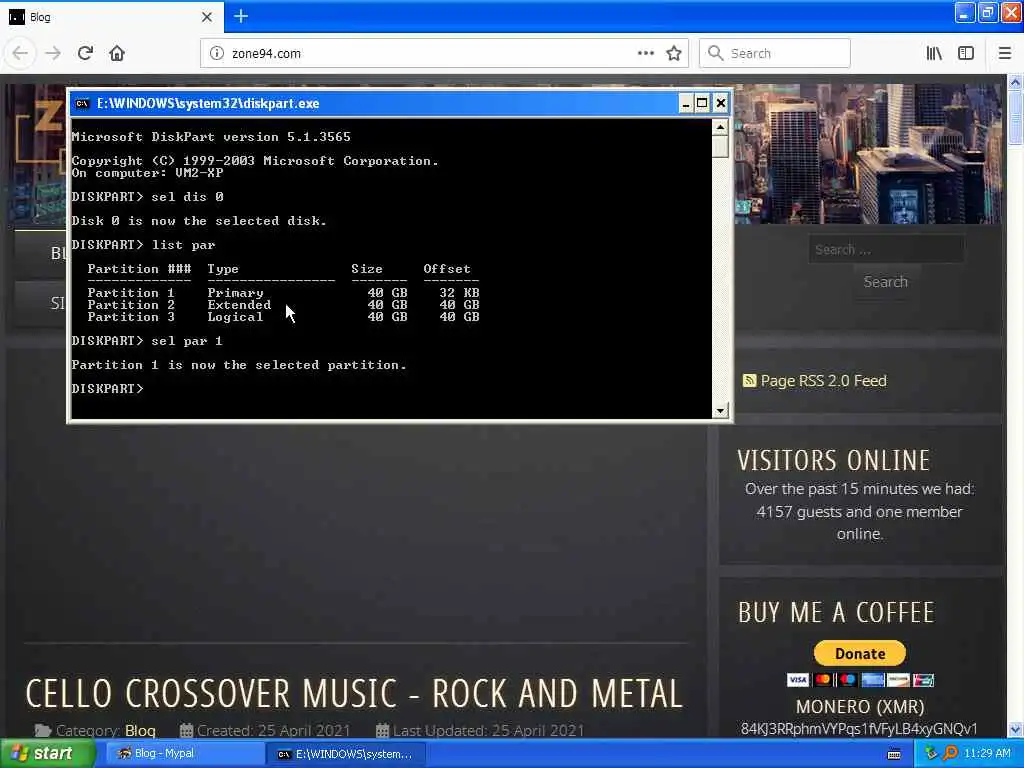Bookmark this page with the star icon
Image resolution: width=1024 pixels, height=768 pixels.
tap(674, 54)
